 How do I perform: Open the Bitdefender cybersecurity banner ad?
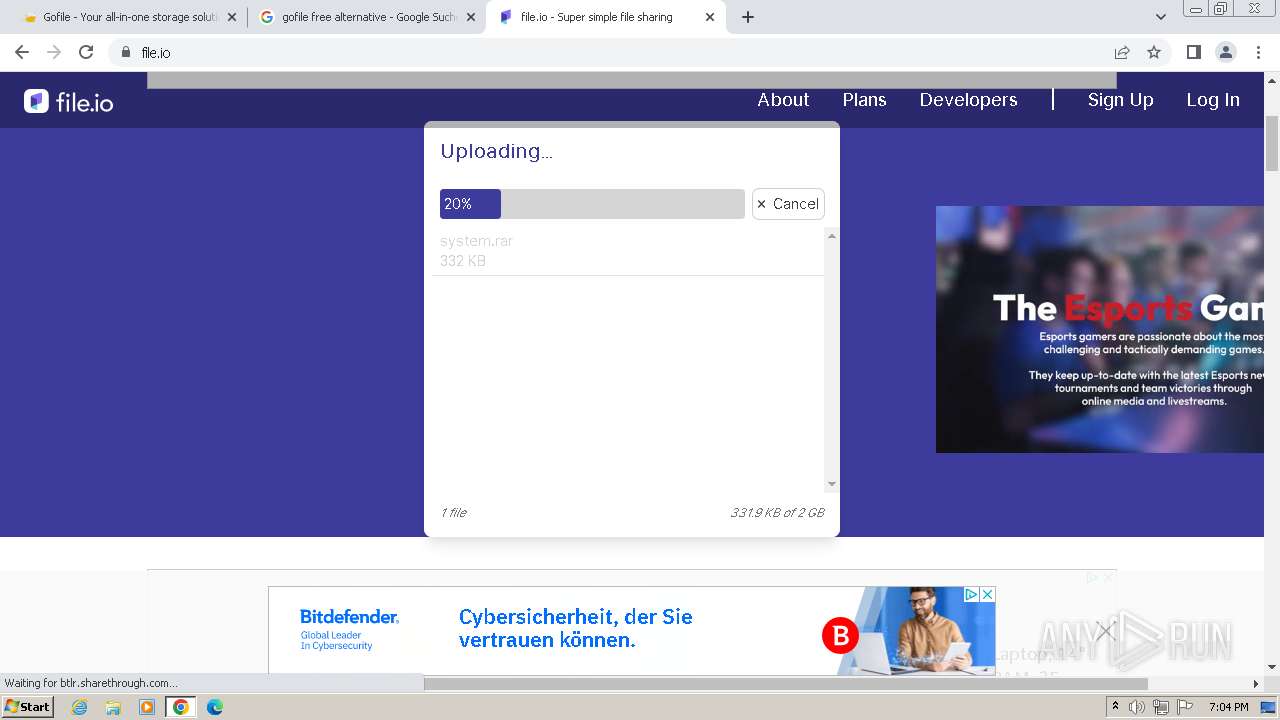click(x=631, y=630)
